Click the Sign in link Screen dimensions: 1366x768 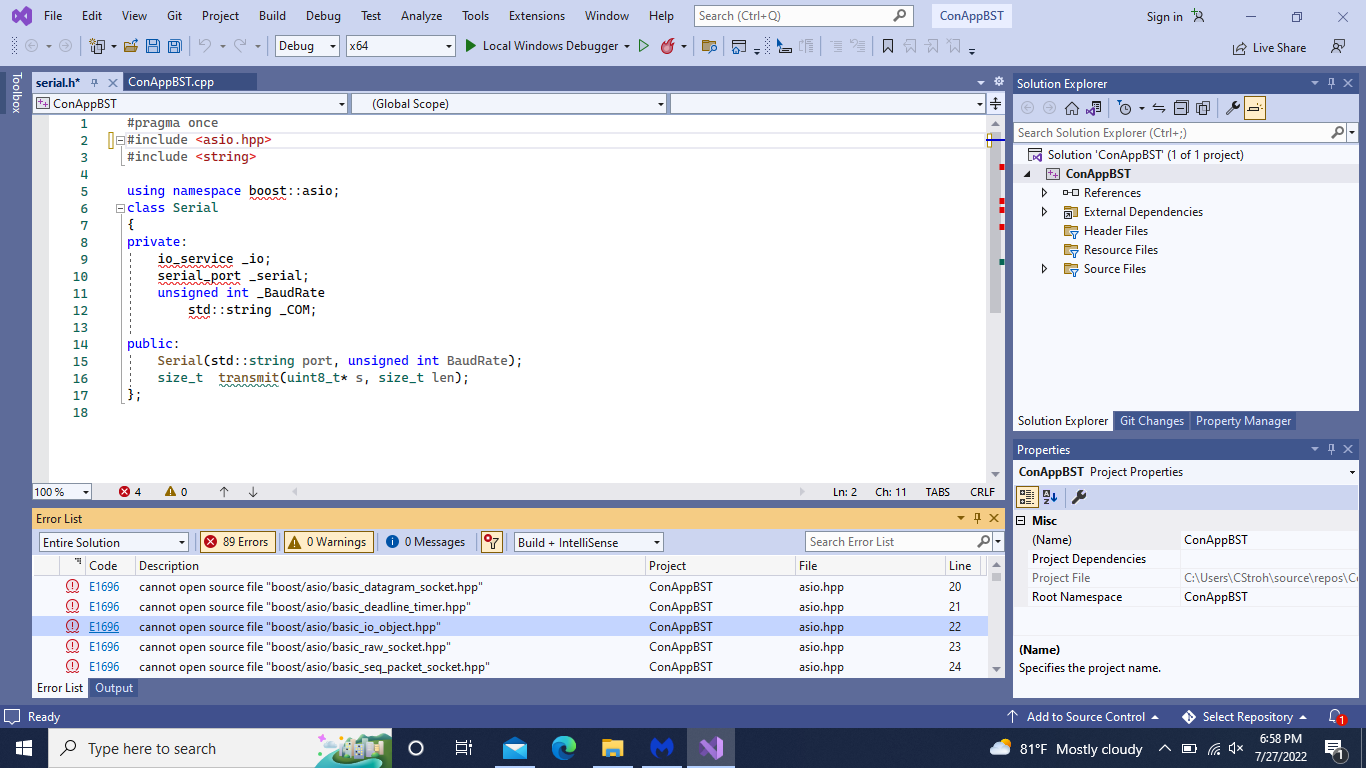1164,17
